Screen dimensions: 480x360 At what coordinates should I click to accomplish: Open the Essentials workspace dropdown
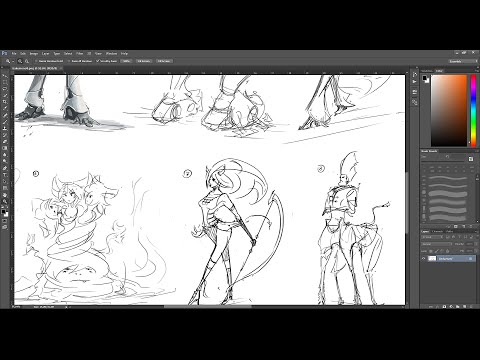(x=463, y=61)
